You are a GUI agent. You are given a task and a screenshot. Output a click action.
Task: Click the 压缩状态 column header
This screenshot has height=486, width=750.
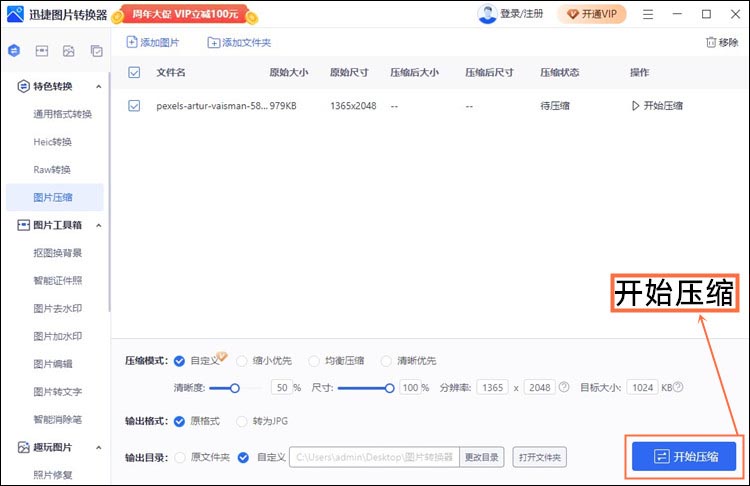pyautogui.click(x=559, y=73)
